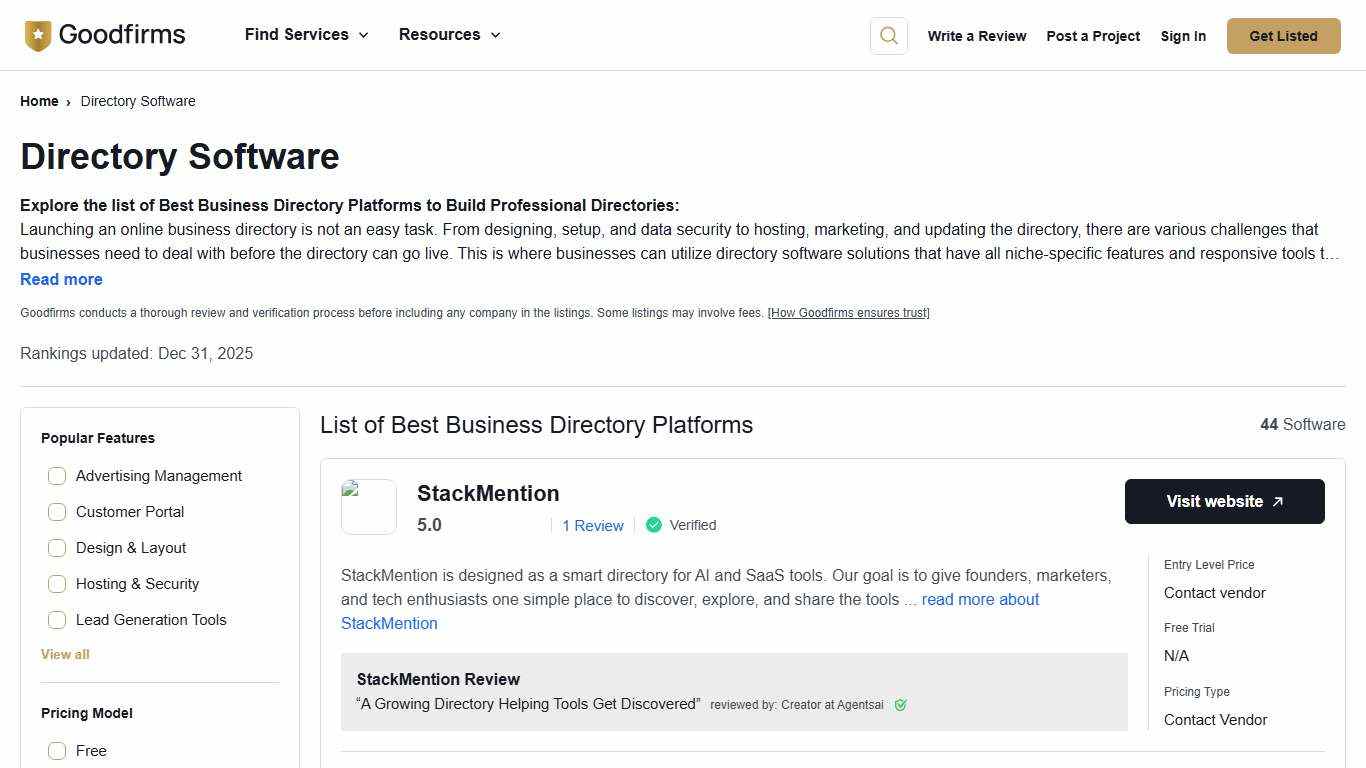
Task: Expand the Find Services dropdown
Action: pos(306,34)
